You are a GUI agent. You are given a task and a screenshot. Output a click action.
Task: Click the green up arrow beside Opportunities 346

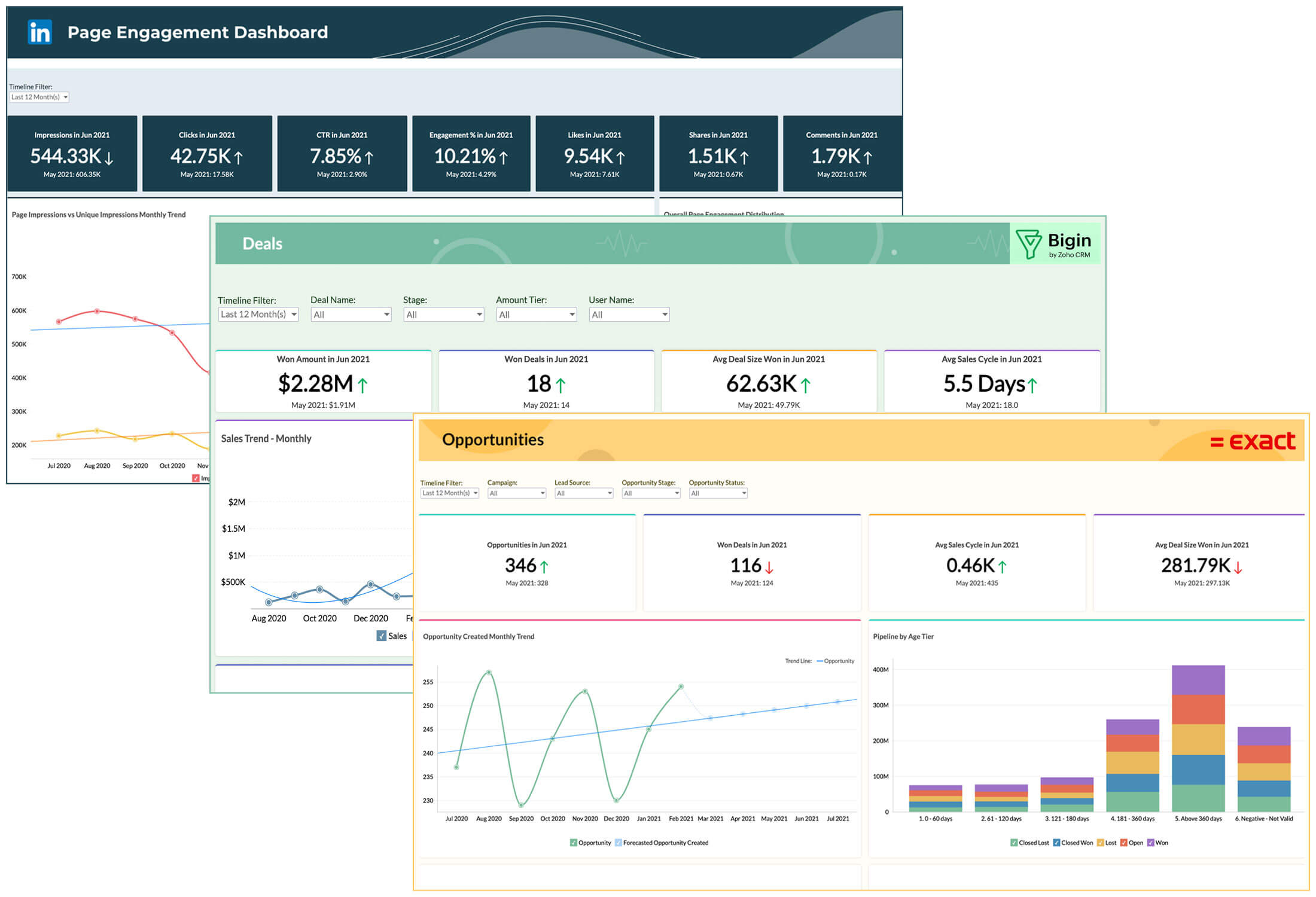543,567
